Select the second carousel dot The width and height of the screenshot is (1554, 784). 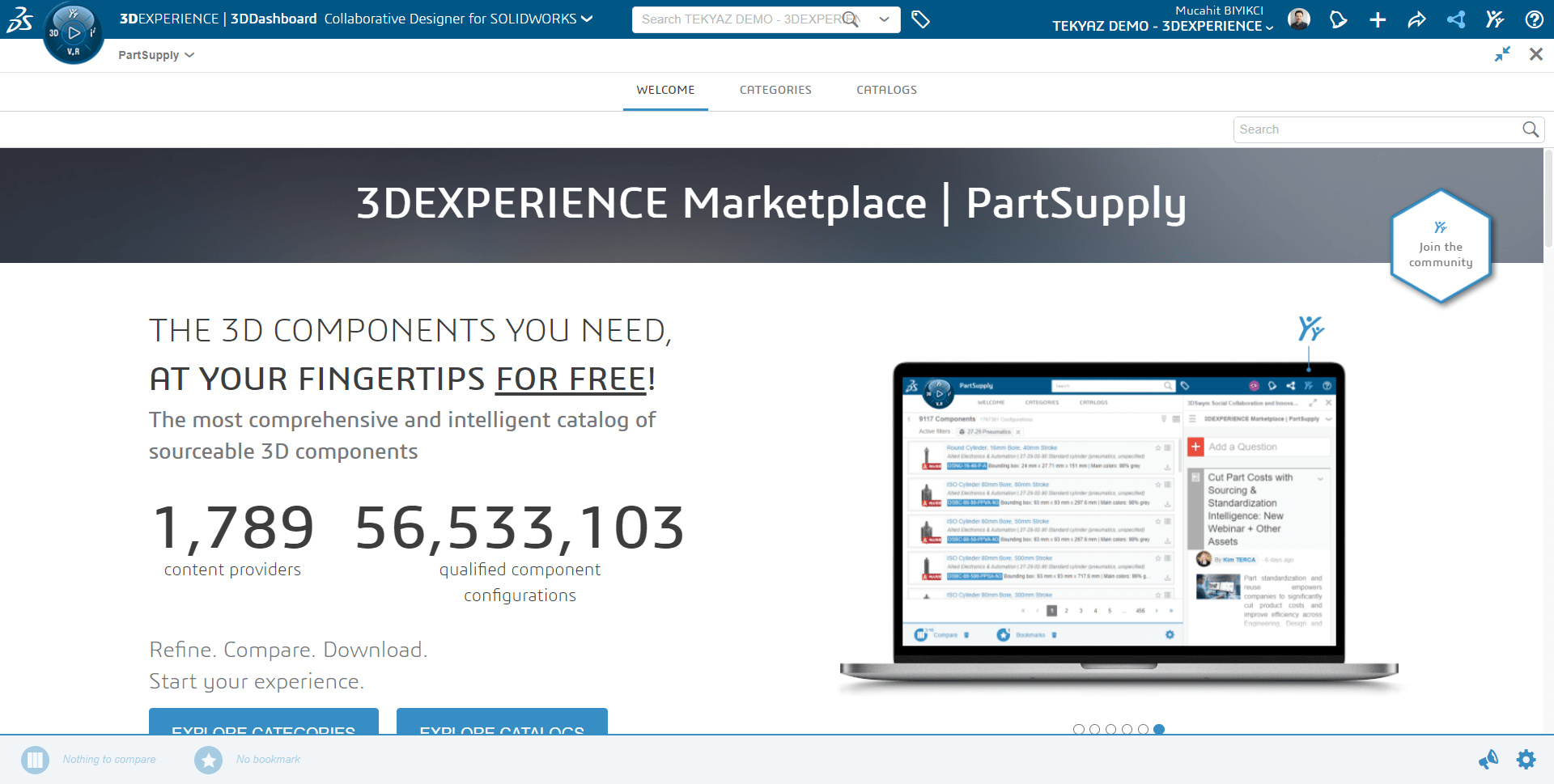coord(1094,729)
